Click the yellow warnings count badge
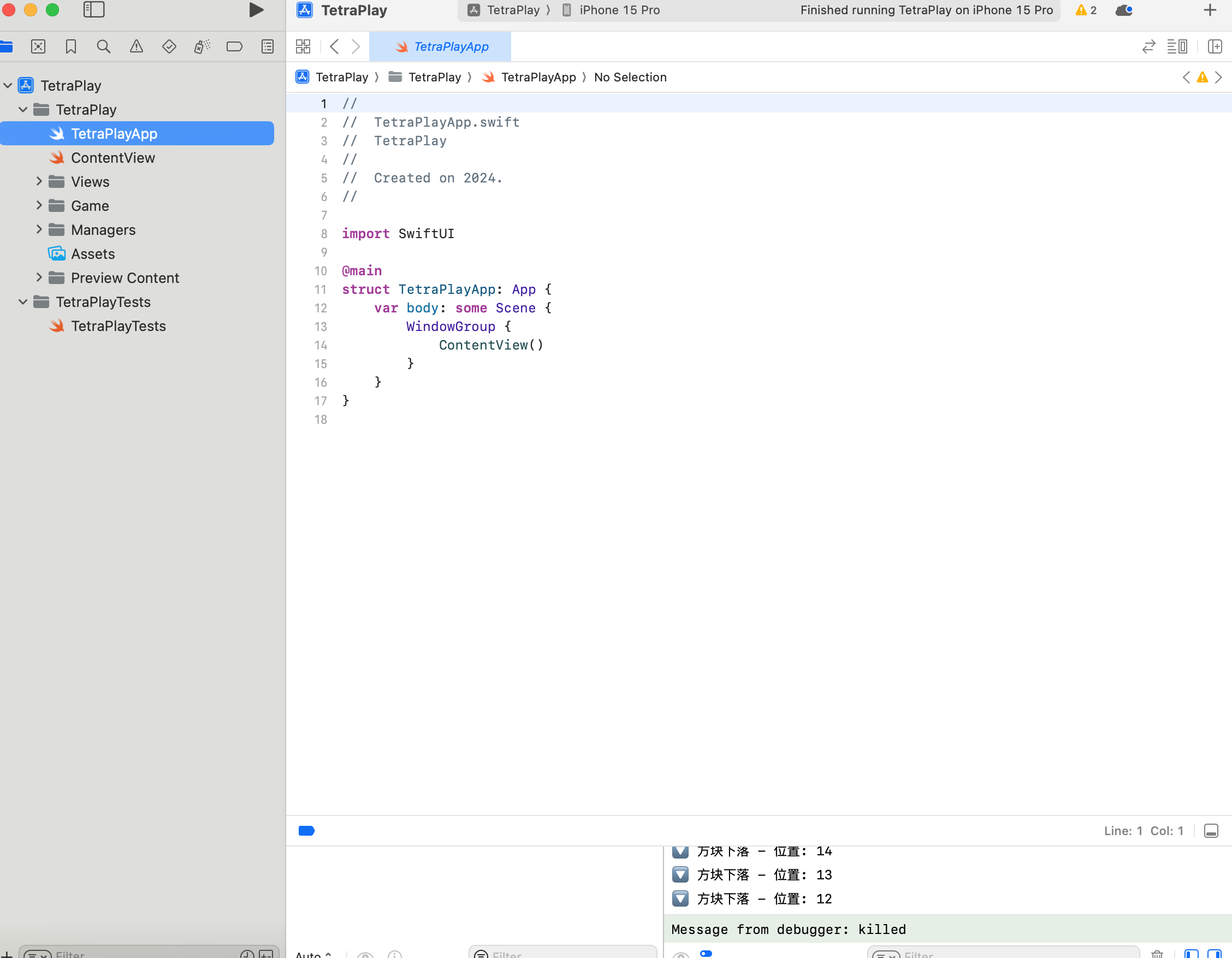This screenshot has height=958, width=1232. (1086, 10)
